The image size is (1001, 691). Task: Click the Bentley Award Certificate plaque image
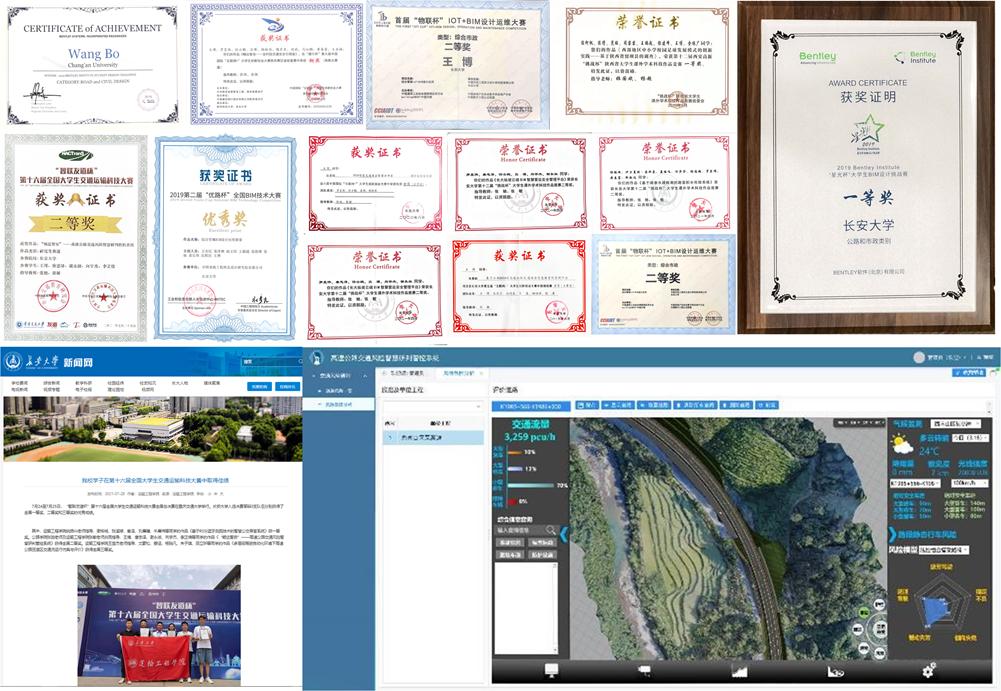(x=868, y=167)
